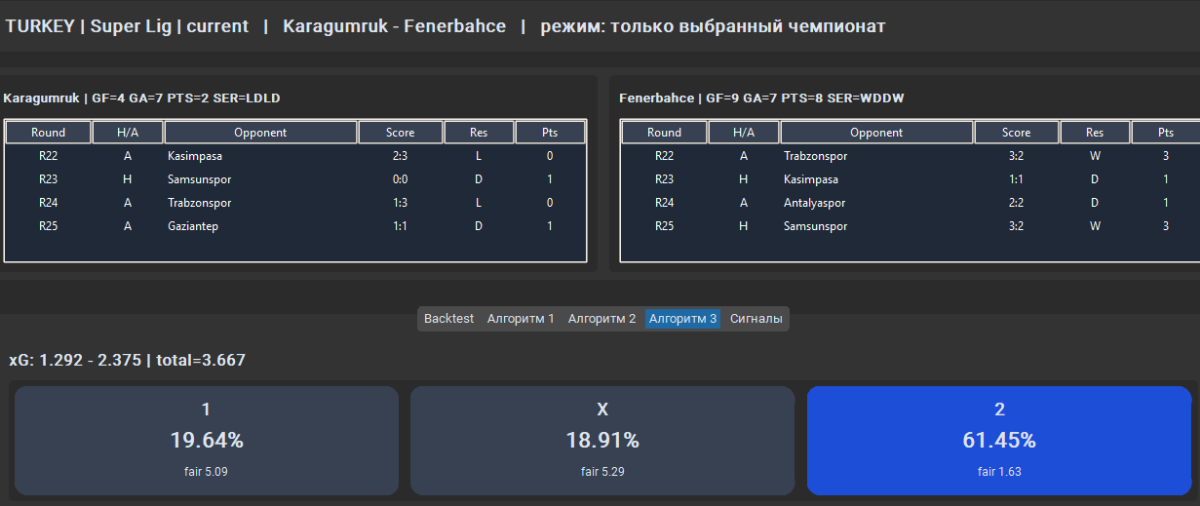Click Samsunspor opponent in Karagumruk table
Viewport: 1200px width, 506px height.
click(x=199, y=180)
